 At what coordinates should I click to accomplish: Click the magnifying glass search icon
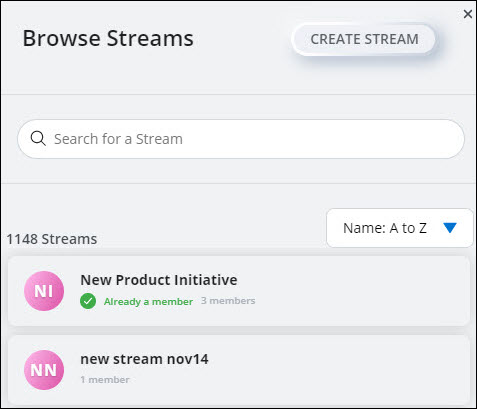38,138
